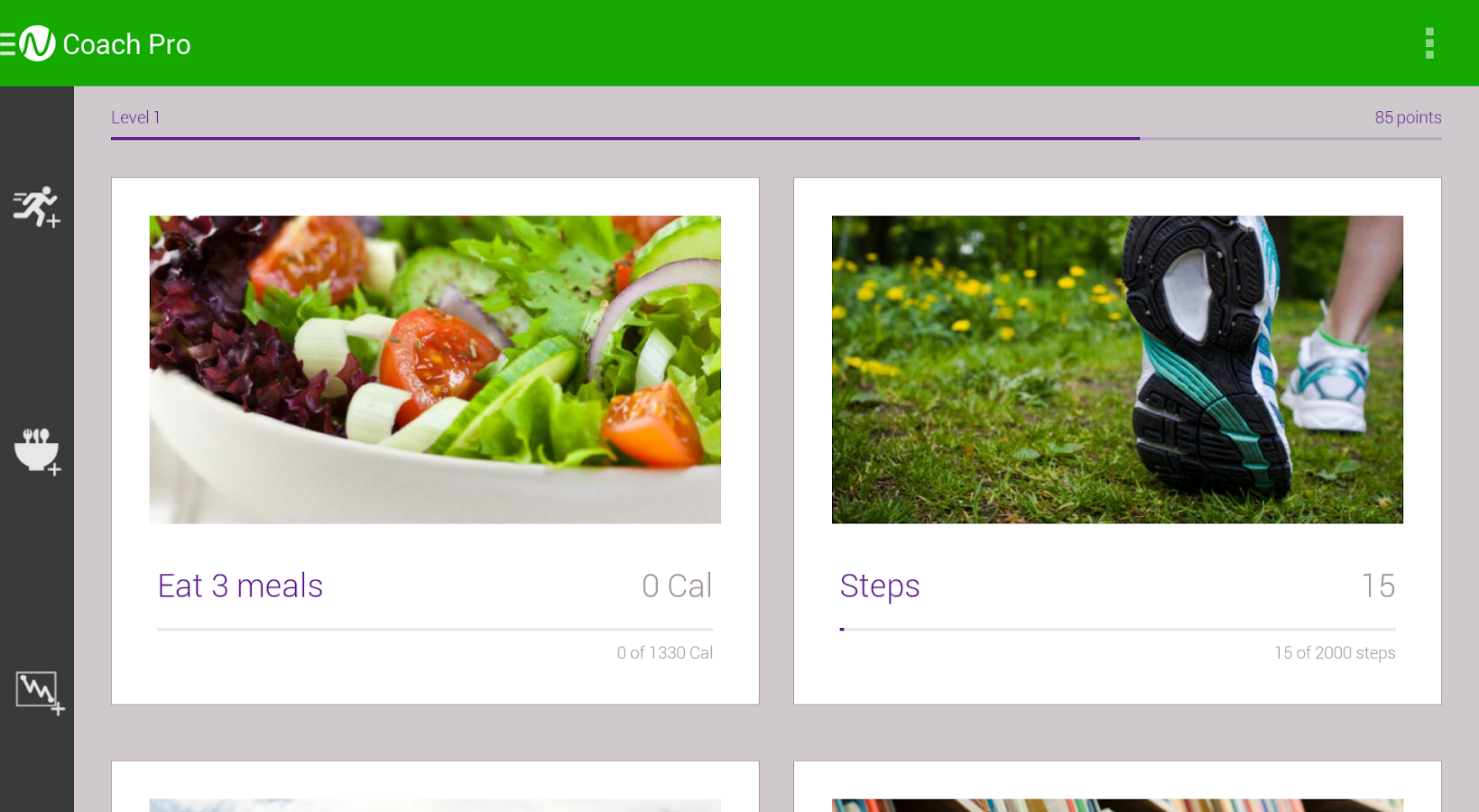
Task: Open the partially visible books card
Action: [1117, 787]
